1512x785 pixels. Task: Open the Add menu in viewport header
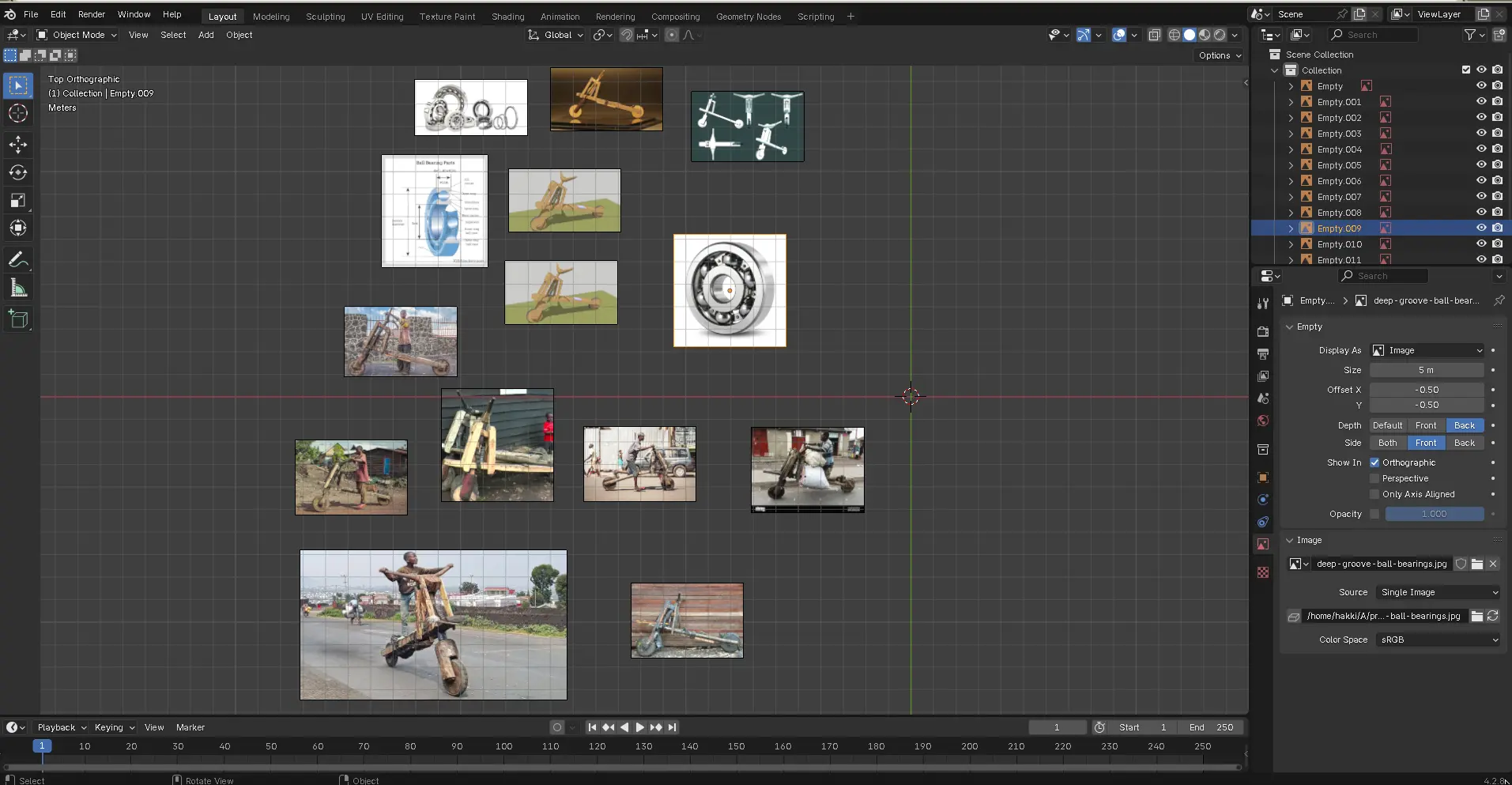click(x=206, y=35)
